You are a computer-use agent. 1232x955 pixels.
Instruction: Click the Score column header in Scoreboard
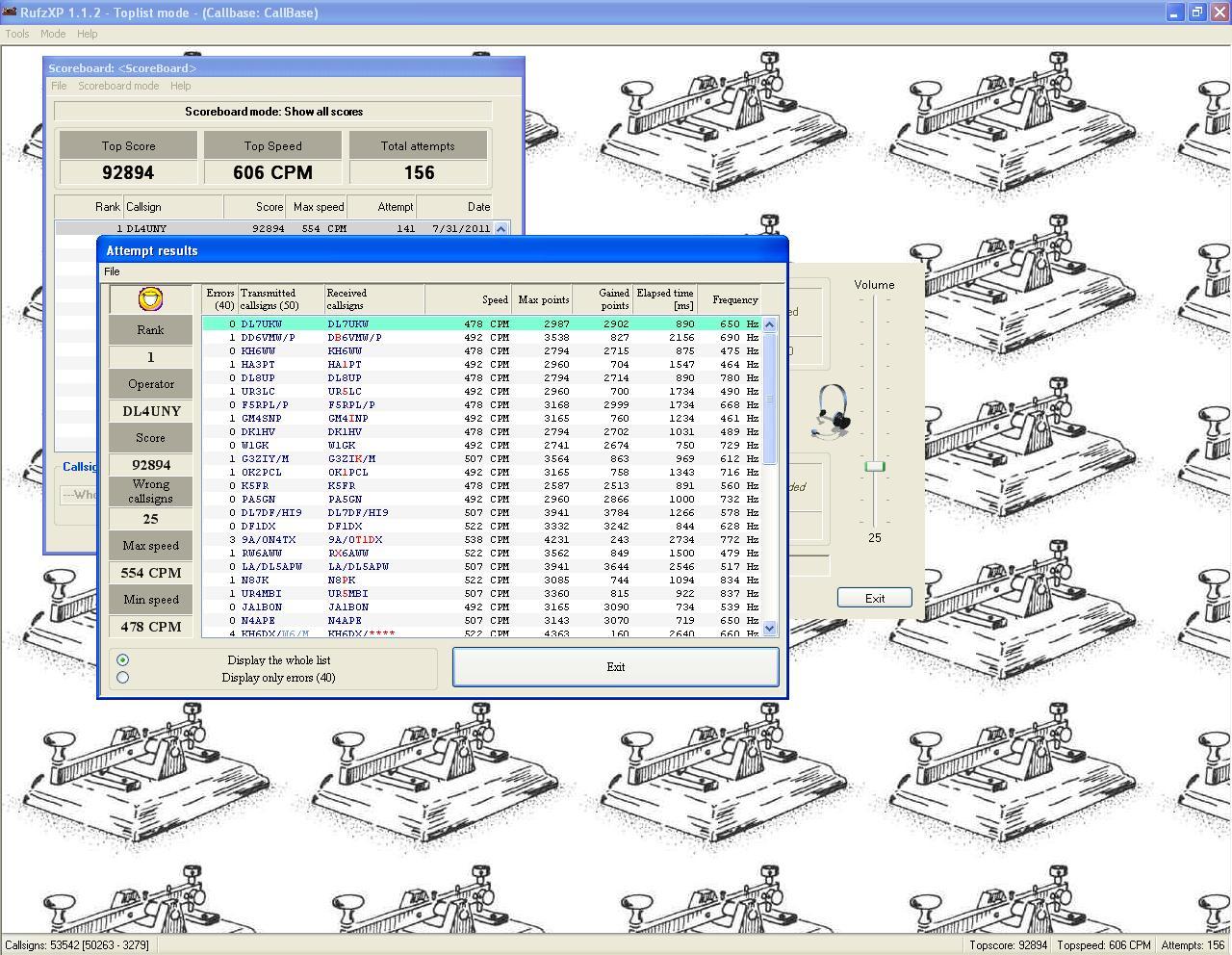255,207
